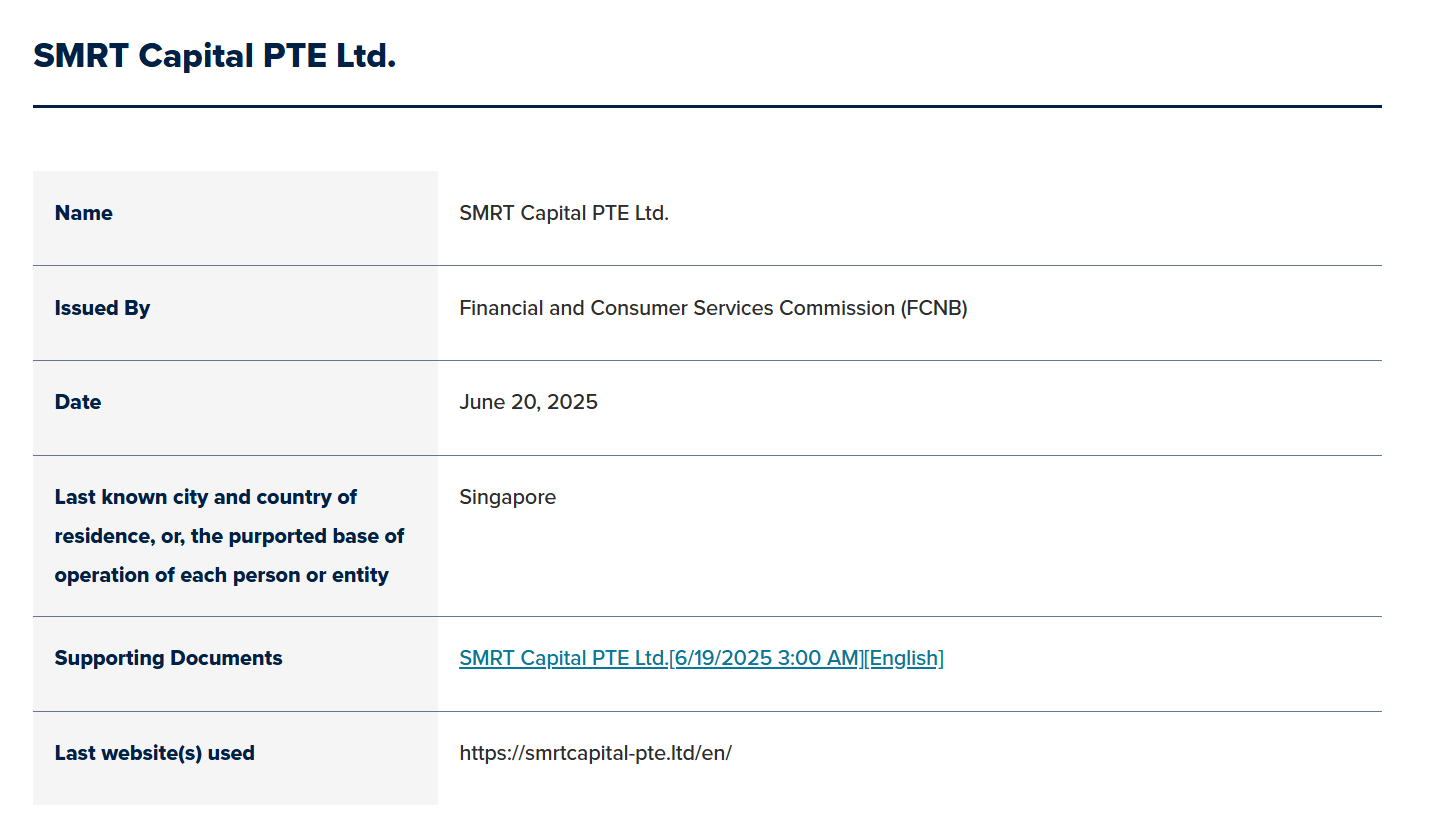This screenshot has width=1439, height=838.
Task: Click the 'Name' row label
Action: [84, 213]
